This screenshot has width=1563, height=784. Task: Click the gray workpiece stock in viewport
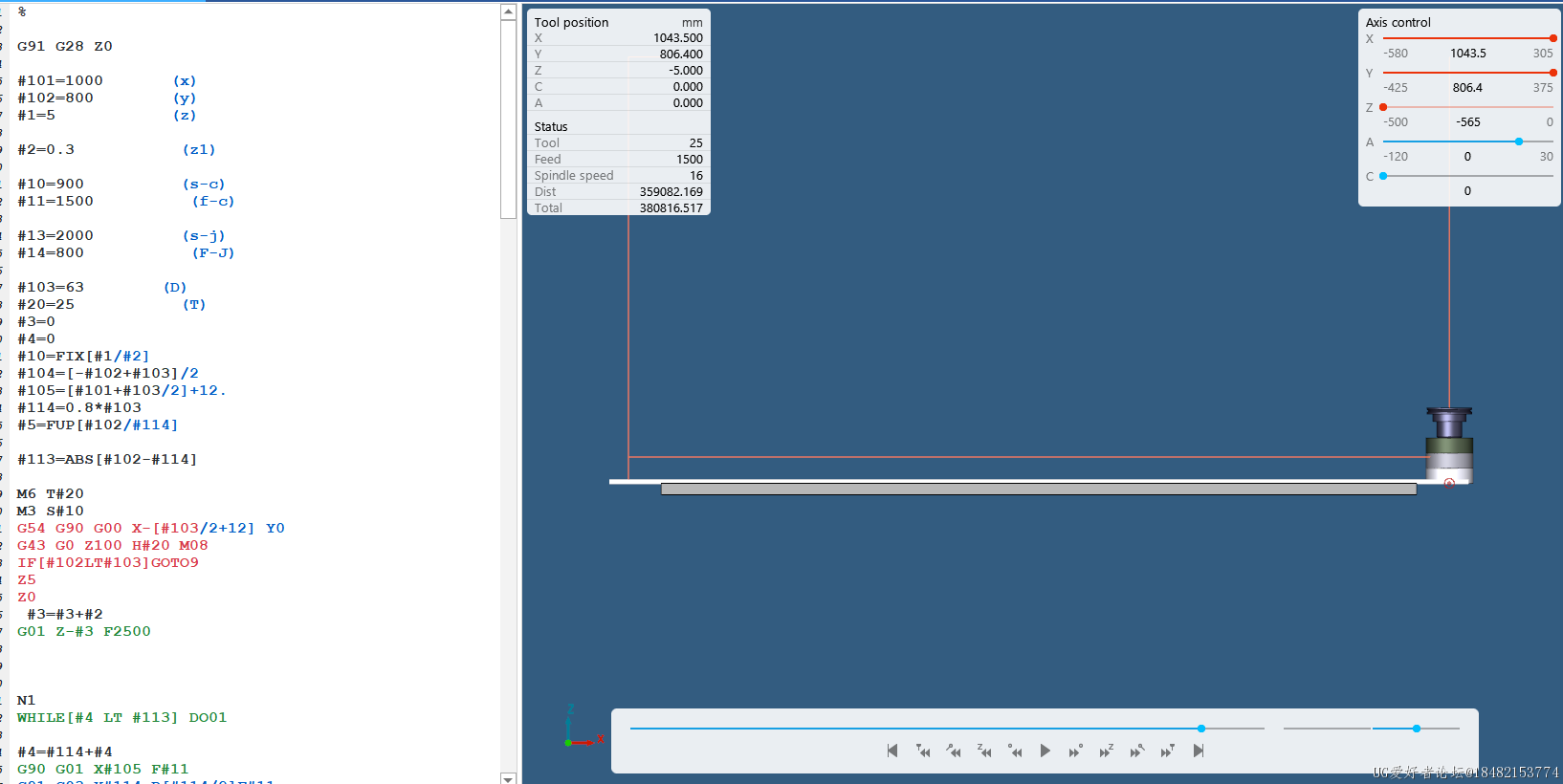click(1039, 489)
